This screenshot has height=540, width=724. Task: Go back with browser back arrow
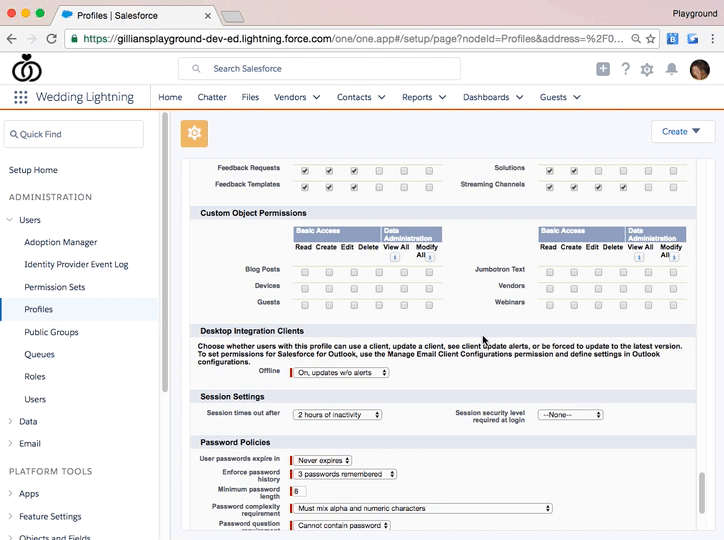pos(12,39)
